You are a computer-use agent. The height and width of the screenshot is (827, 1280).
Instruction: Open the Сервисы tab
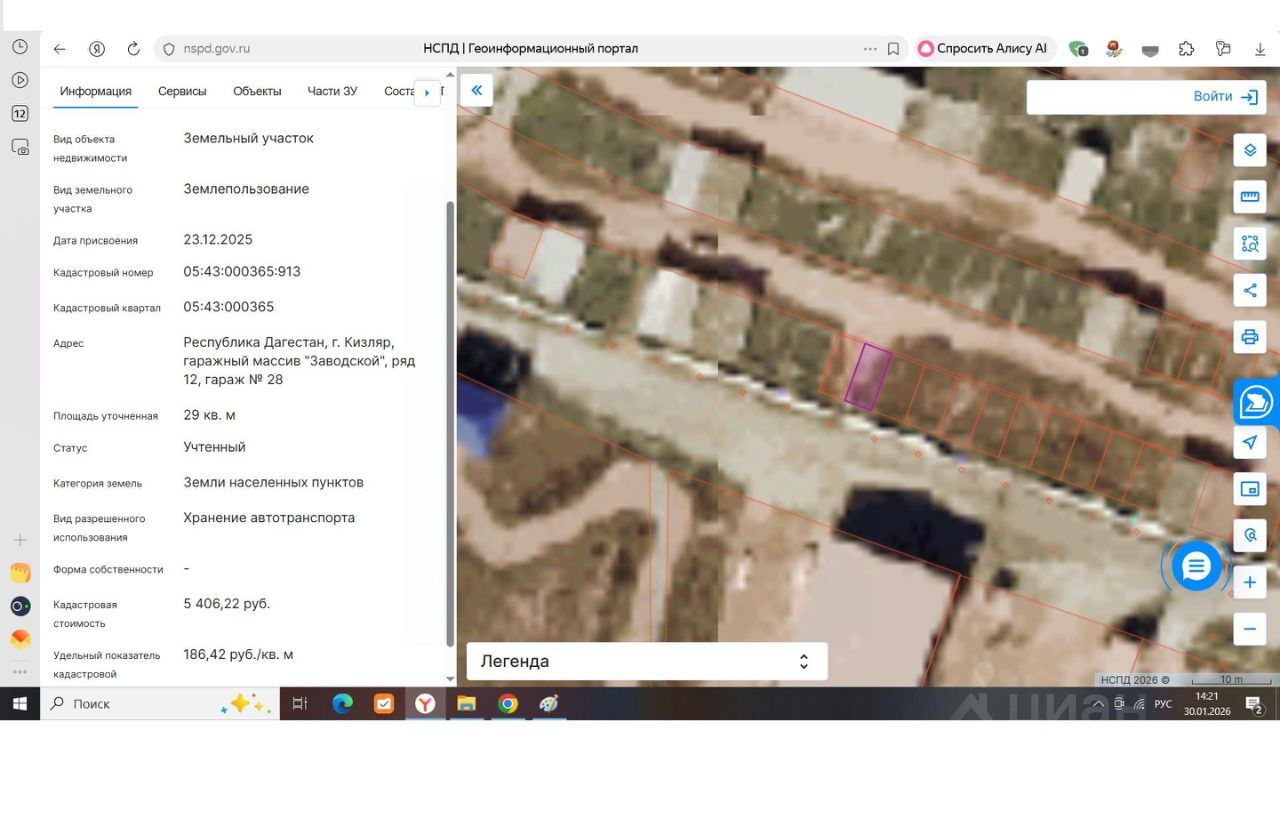click(182, 91)
